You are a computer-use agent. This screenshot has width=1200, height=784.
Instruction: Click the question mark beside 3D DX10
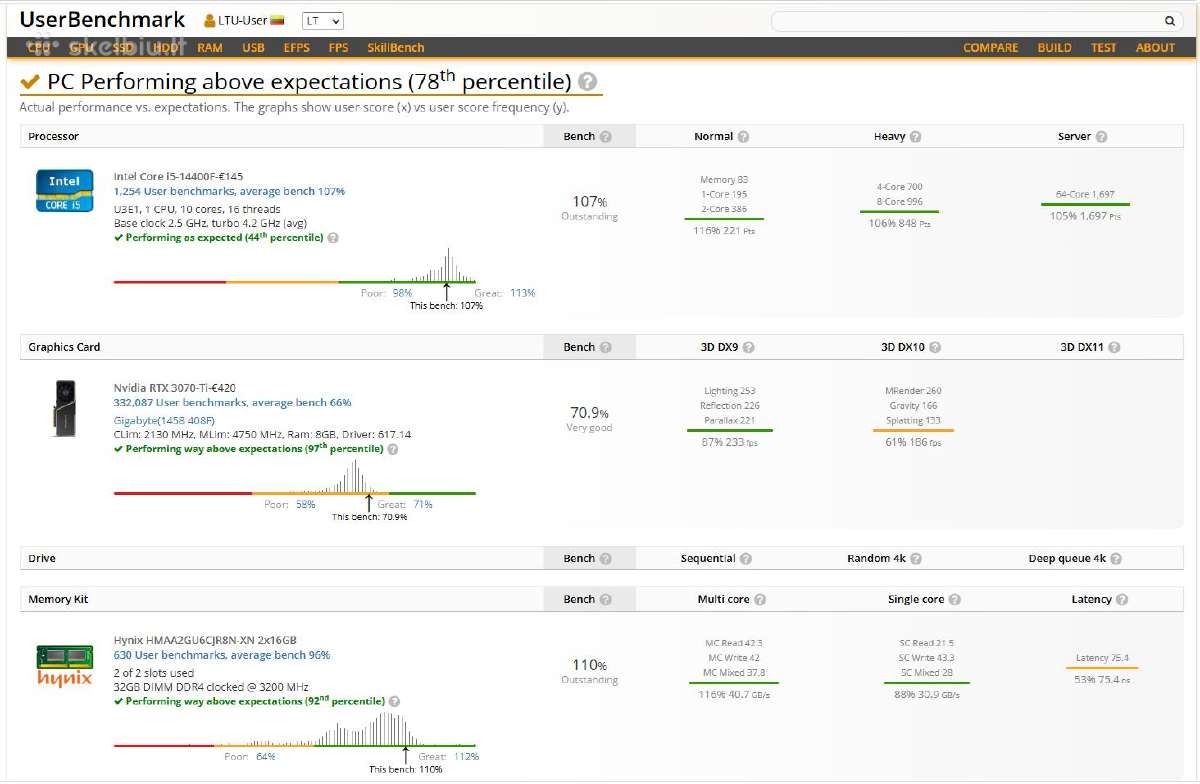(x=933, y=348)
